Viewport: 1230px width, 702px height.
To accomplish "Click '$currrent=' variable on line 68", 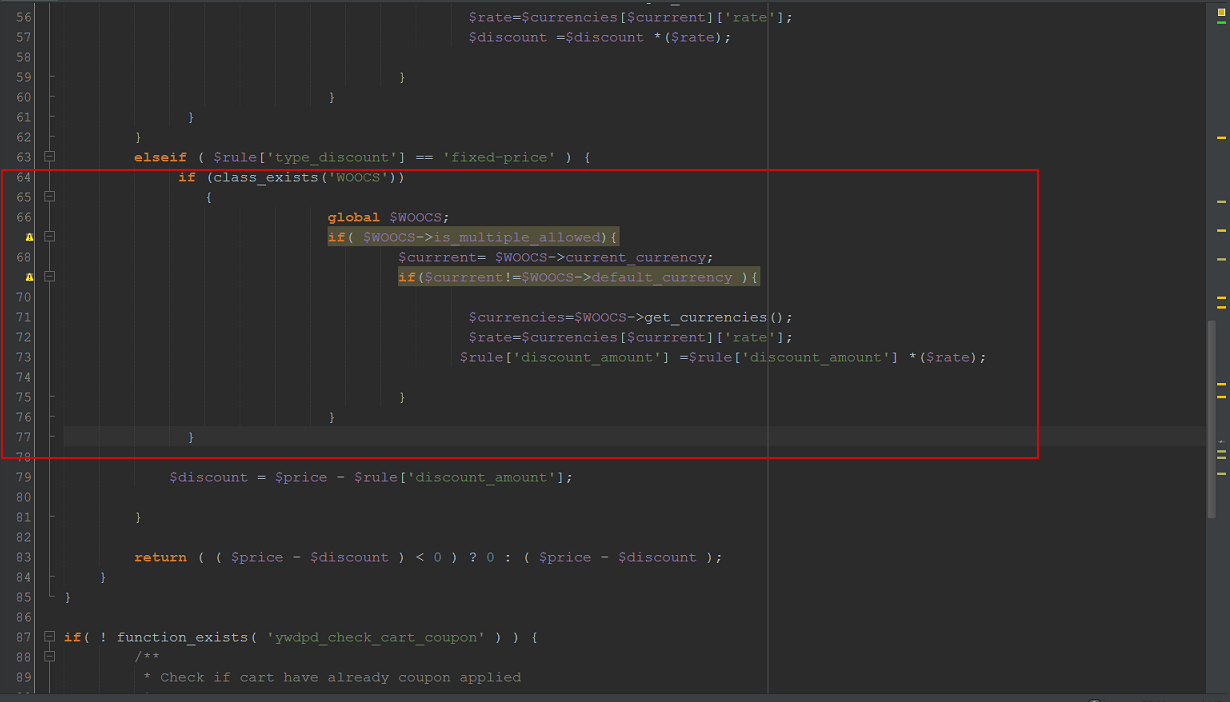I will 441,257.
